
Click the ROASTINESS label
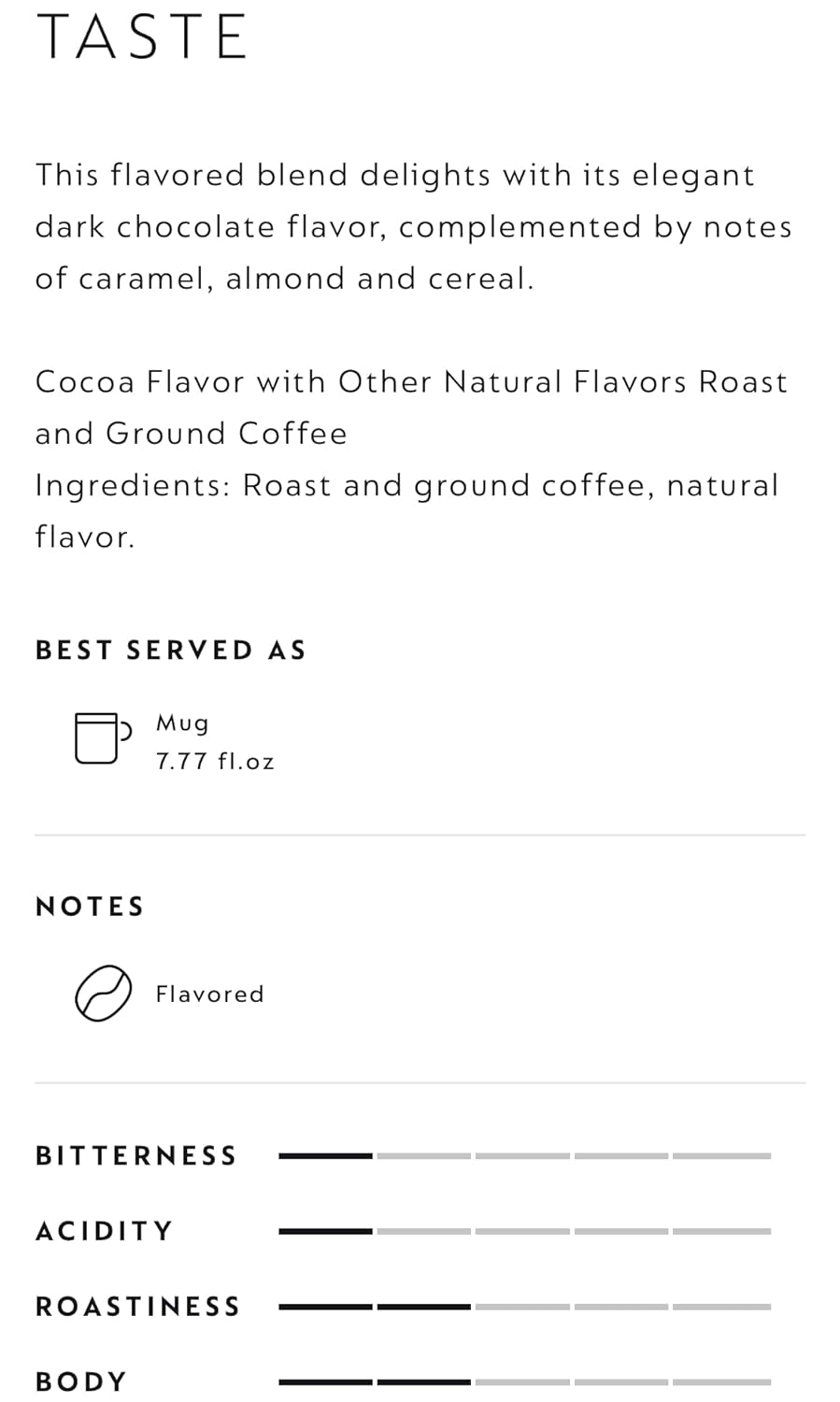tap(138, 1307)
